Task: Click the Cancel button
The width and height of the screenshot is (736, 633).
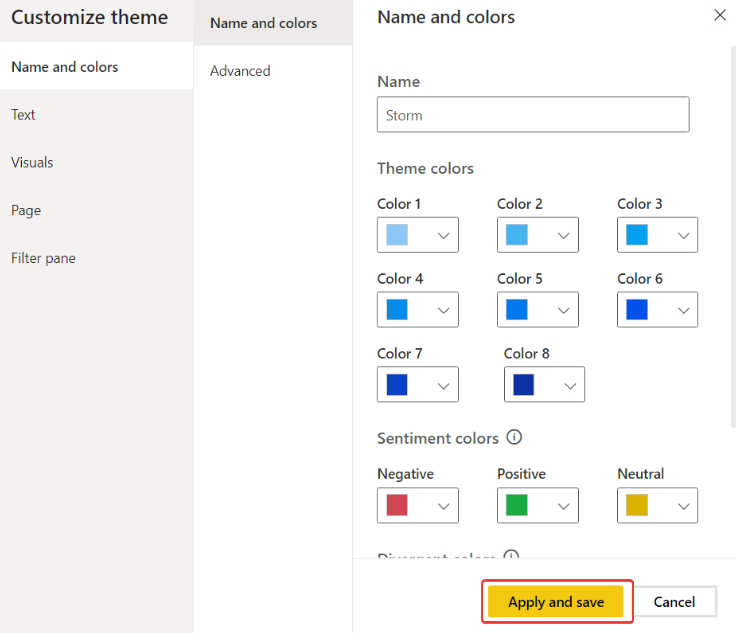Action: [x=674, y=601]
